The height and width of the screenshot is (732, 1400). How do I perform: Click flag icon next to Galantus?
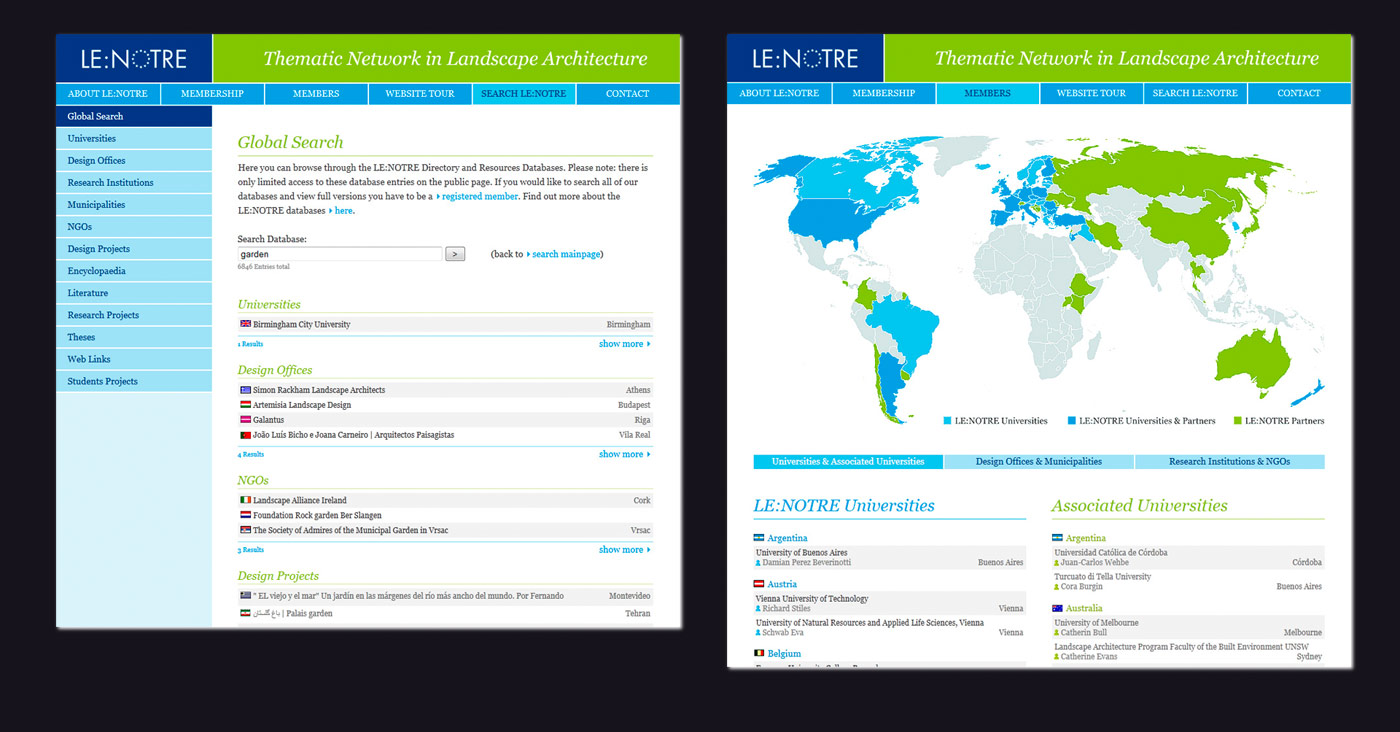tap(246, 420)
